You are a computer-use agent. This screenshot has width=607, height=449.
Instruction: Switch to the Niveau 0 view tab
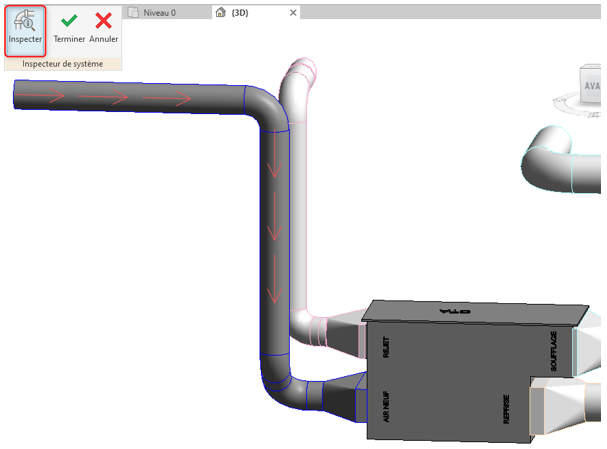click(160, 12)
